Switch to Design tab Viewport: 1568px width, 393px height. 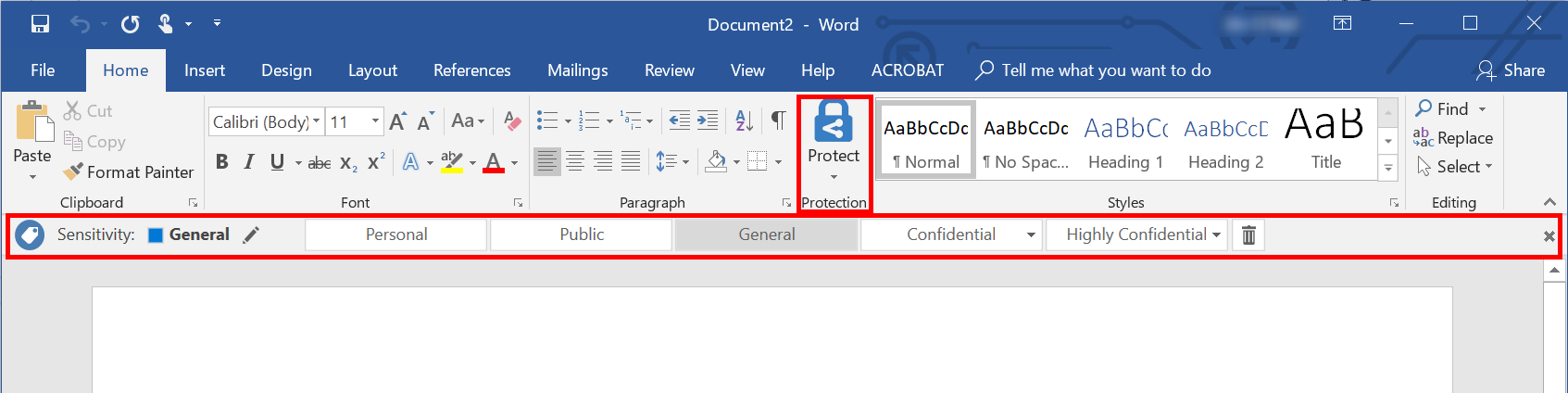coord(286,70)
